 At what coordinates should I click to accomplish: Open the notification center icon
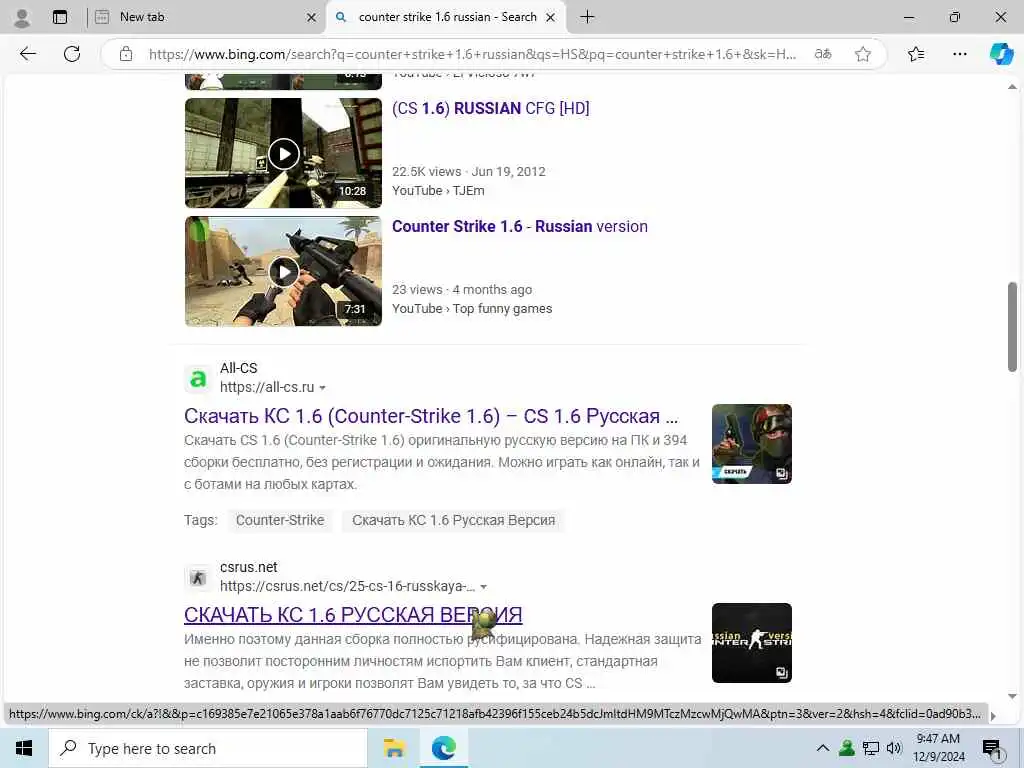coord(992,749)
